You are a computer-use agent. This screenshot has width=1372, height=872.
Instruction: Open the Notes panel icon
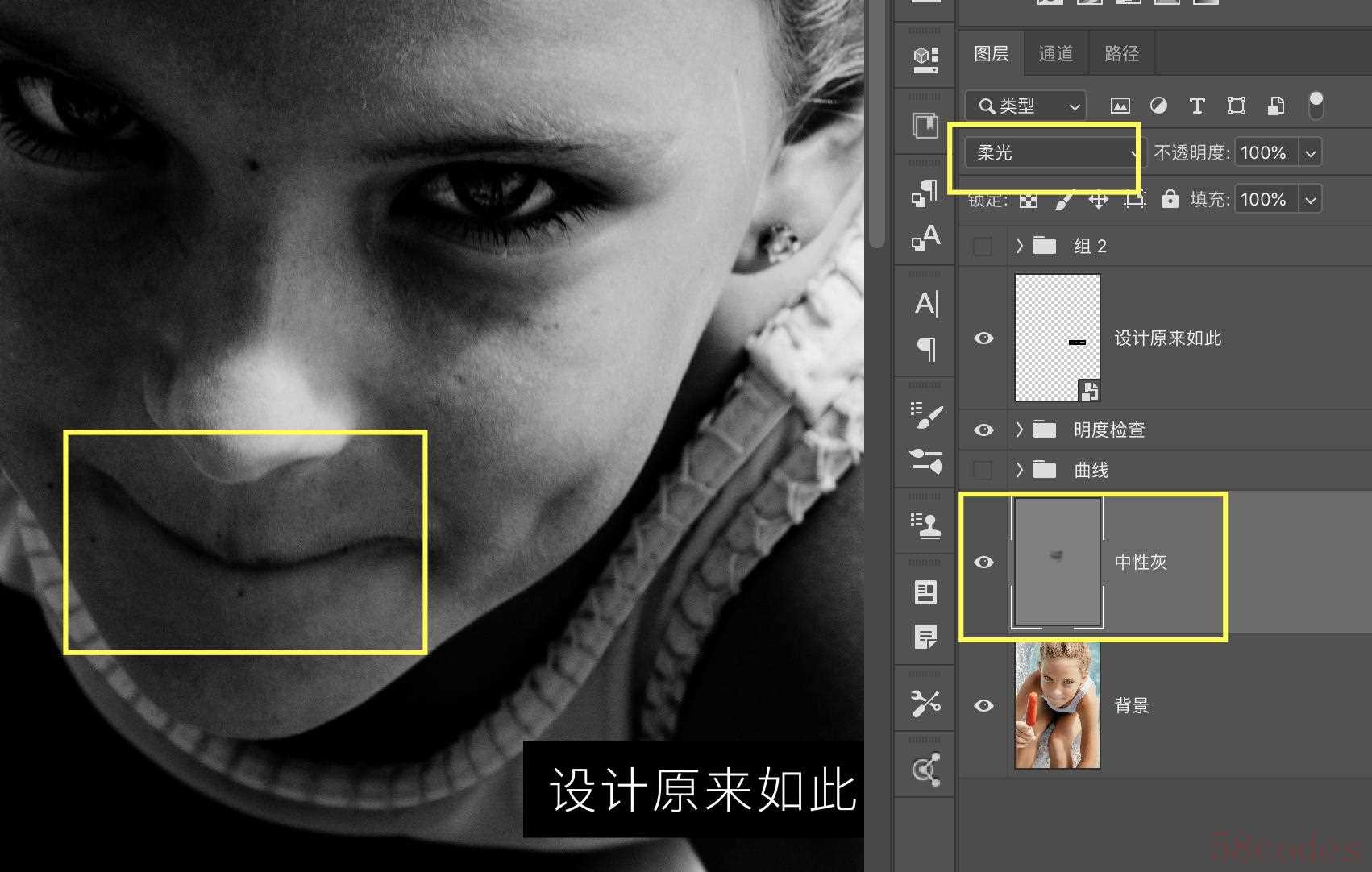click(925, 637)
